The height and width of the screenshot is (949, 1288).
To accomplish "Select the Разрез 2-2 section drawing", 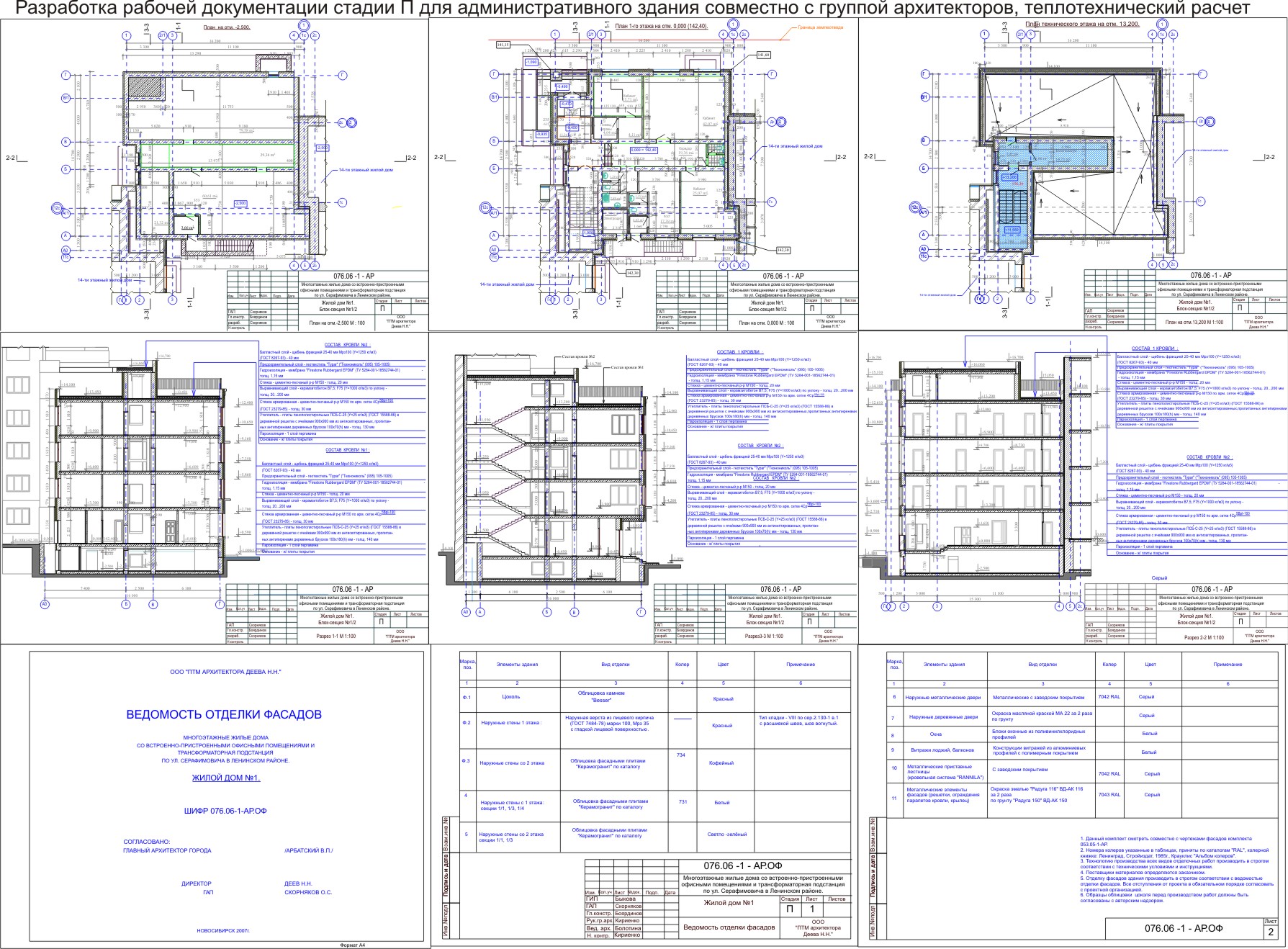I will click(1073, 487).
